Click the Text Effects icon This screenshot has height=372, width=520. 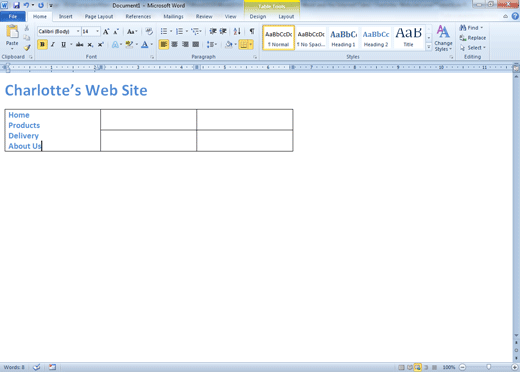115,44
